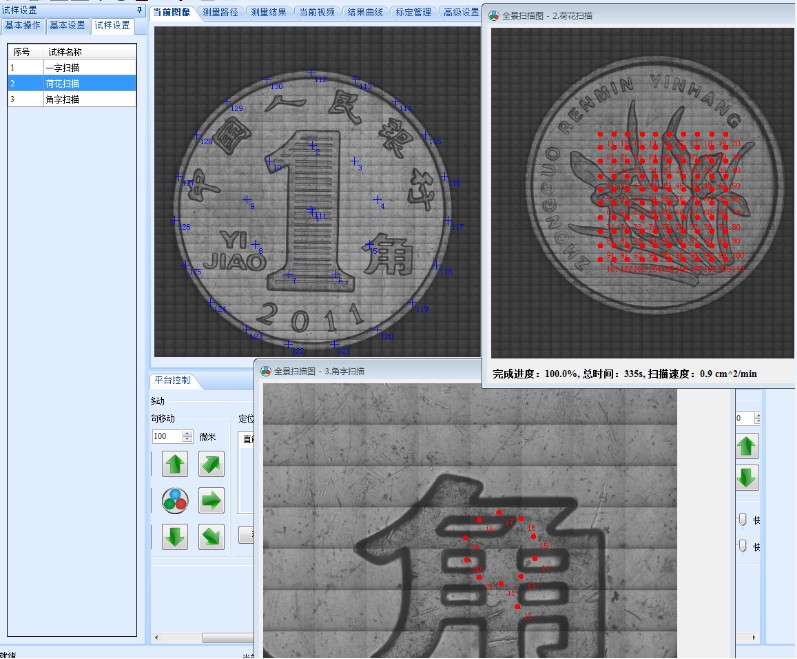Move the stage up with the green up arrow
Screen dimensions: 797x659
click(175, 464)
